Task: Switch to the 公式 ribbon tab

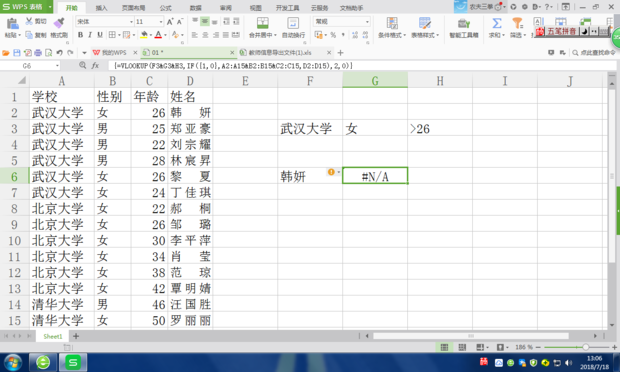Action: click(x=166, y=8)
